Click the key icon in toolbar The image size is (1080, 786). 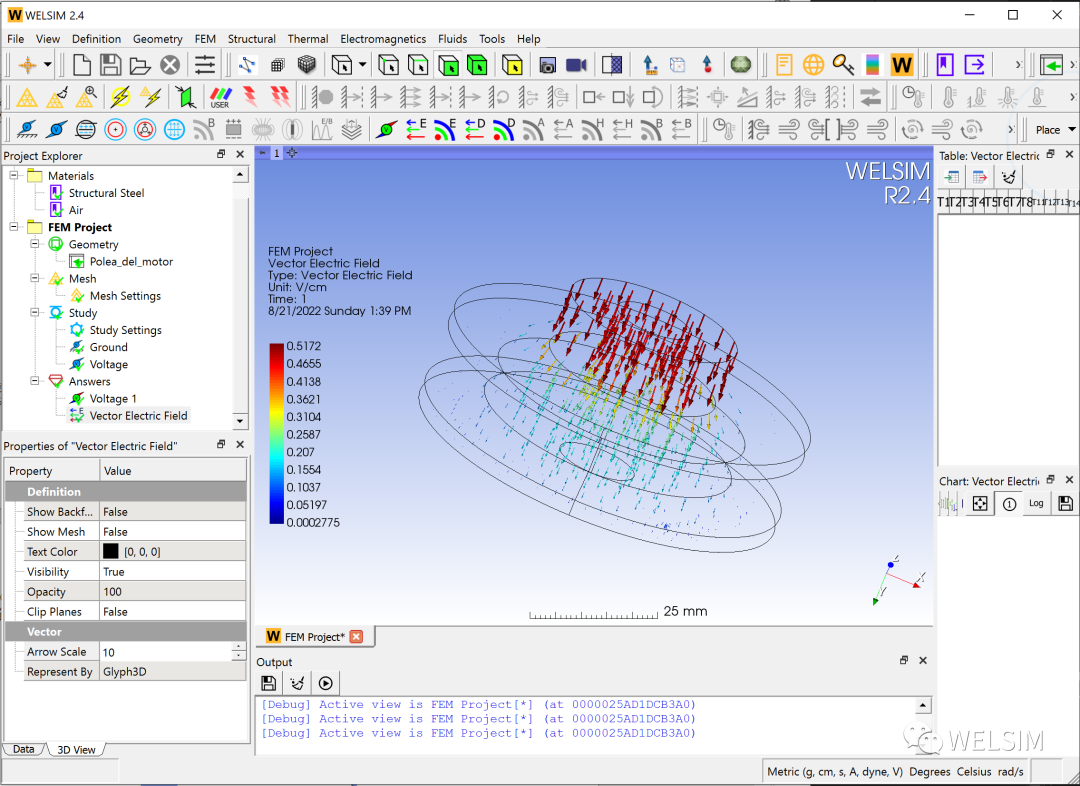843,65
